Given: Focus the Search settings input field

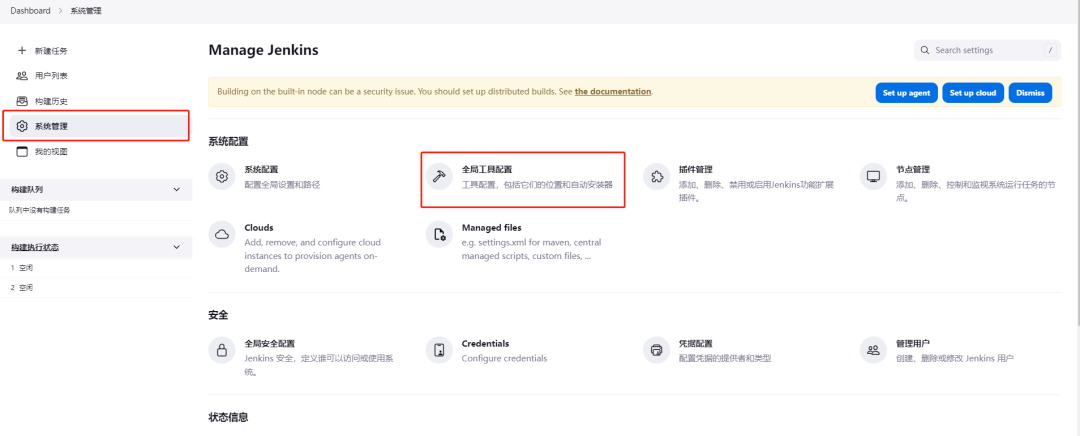Looking at the screenshot, I should coord(988,50).
